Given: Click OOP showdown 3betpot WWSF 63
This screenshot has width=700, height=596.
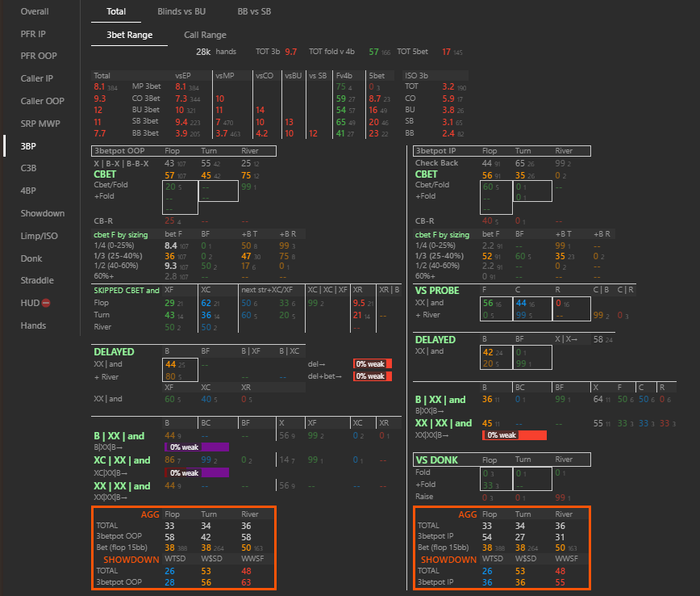Looking at the screenshot, I should pos(246,583).
